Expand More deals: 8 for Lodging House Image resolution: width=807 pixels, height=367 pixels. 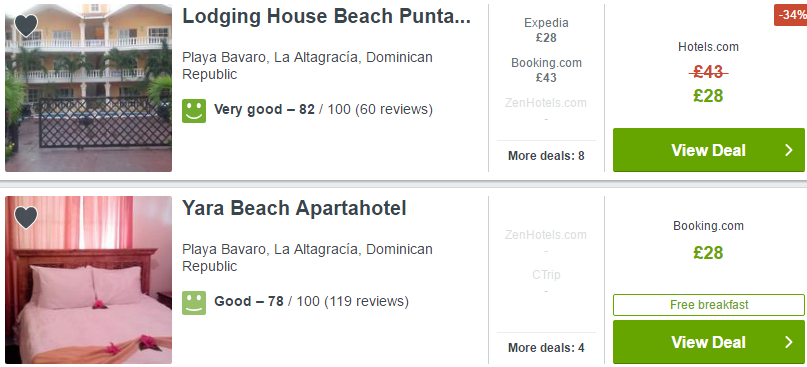pos(546,156)
